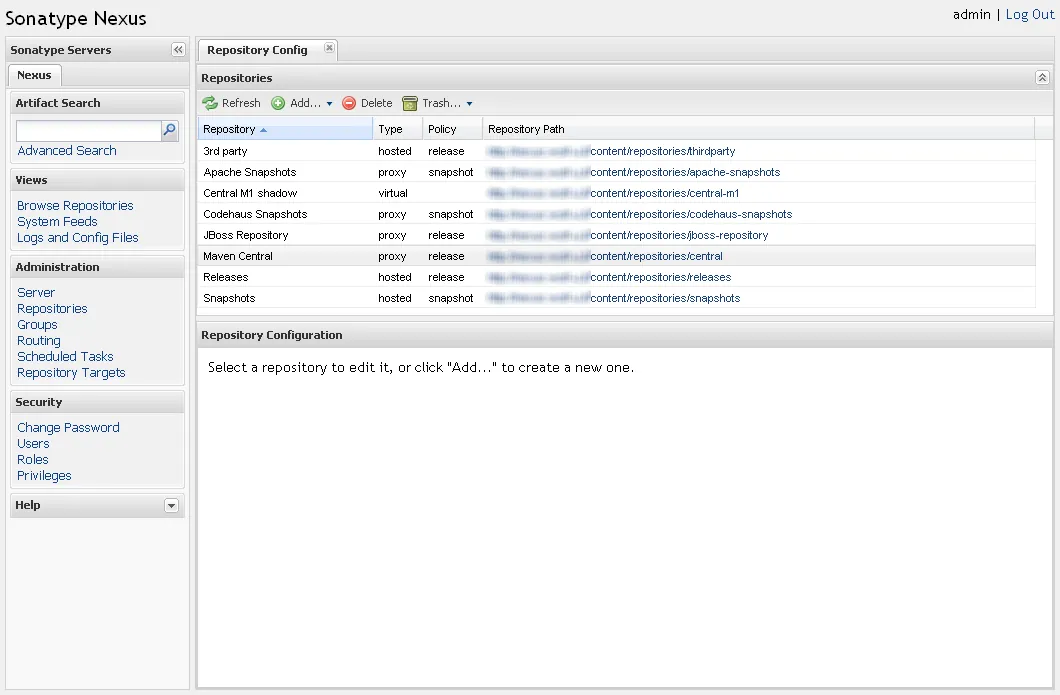Screen dimensions: 1060x695
Task: Click the Repository Path column header
Action: coord(758,129)
